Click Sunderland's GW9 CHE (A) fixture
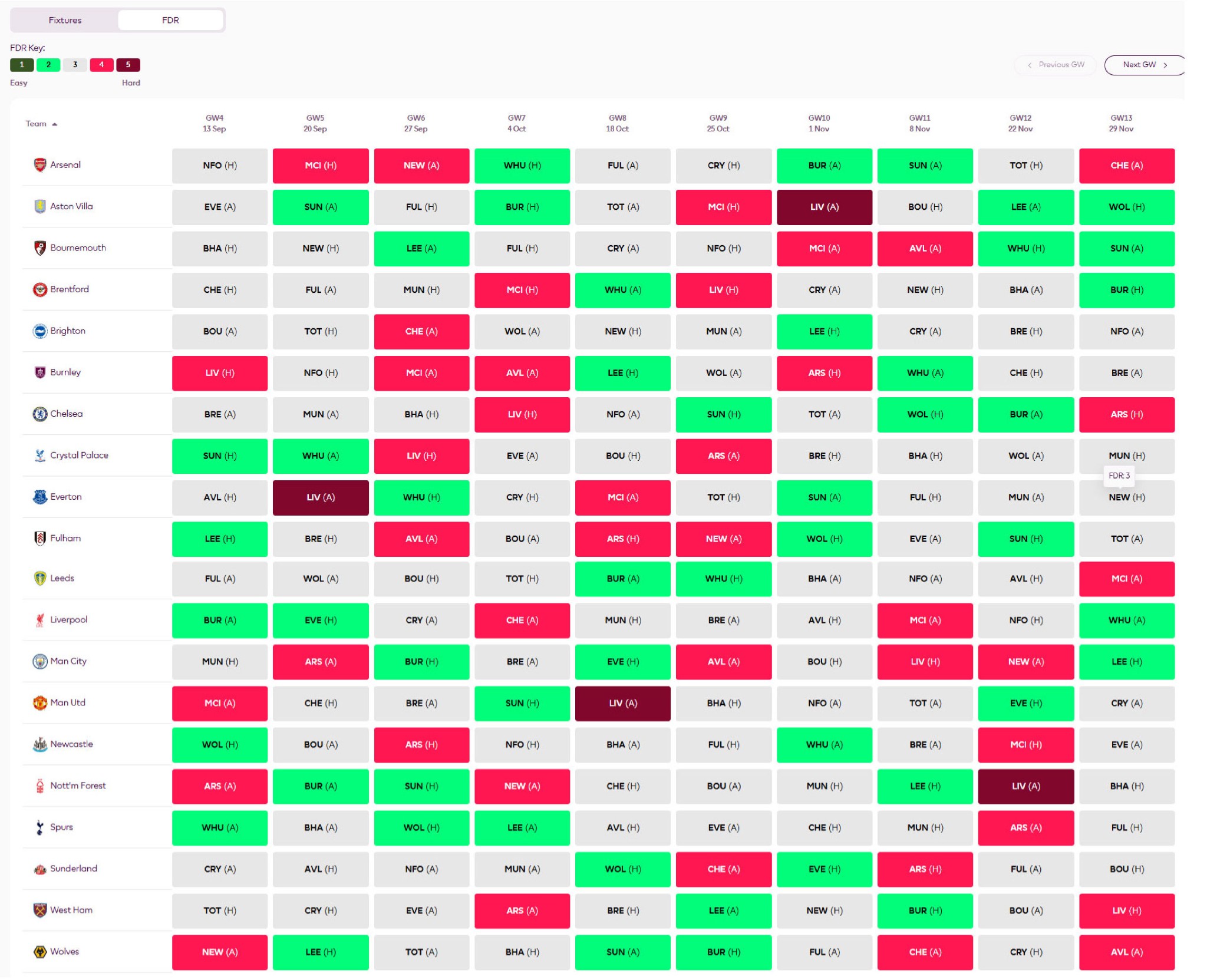 [x=724, y=869]
